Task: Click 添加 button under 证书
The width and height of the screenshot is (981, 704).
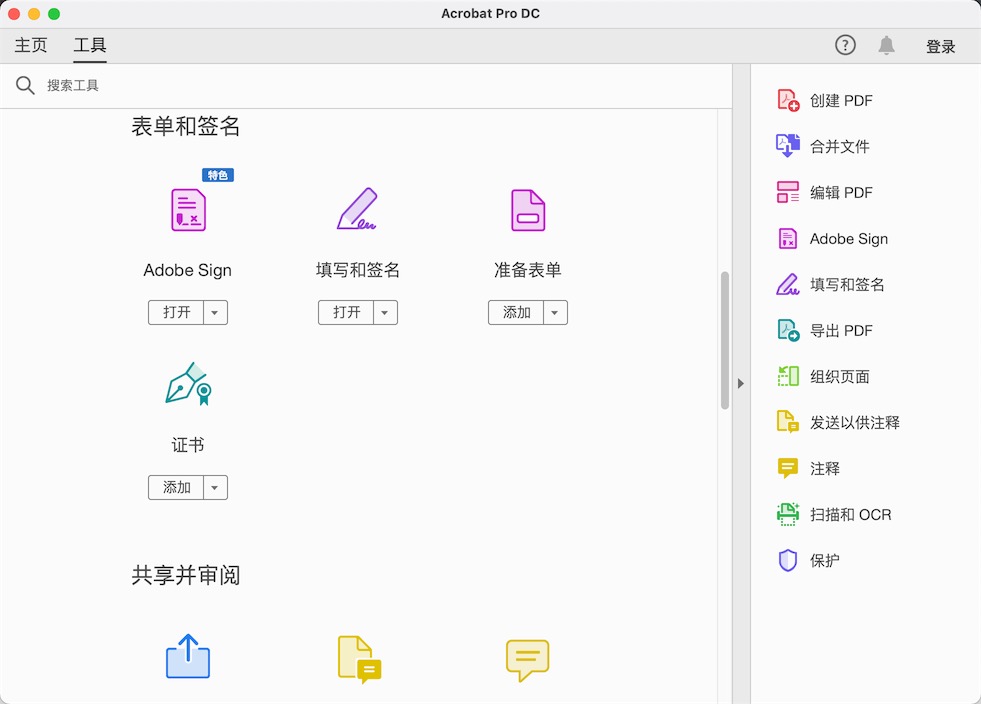Action: click(176, 487)
